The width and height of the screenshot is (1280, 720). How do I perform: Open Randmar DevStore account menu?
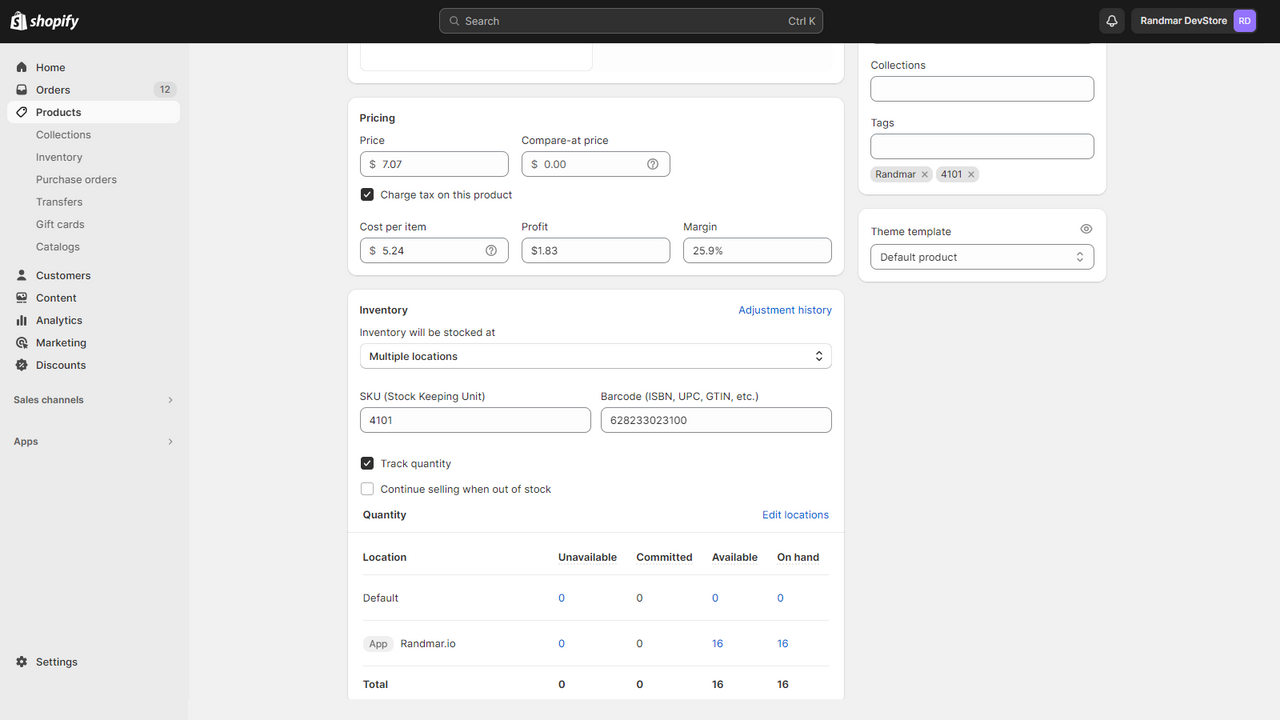tap(1195, 21)
